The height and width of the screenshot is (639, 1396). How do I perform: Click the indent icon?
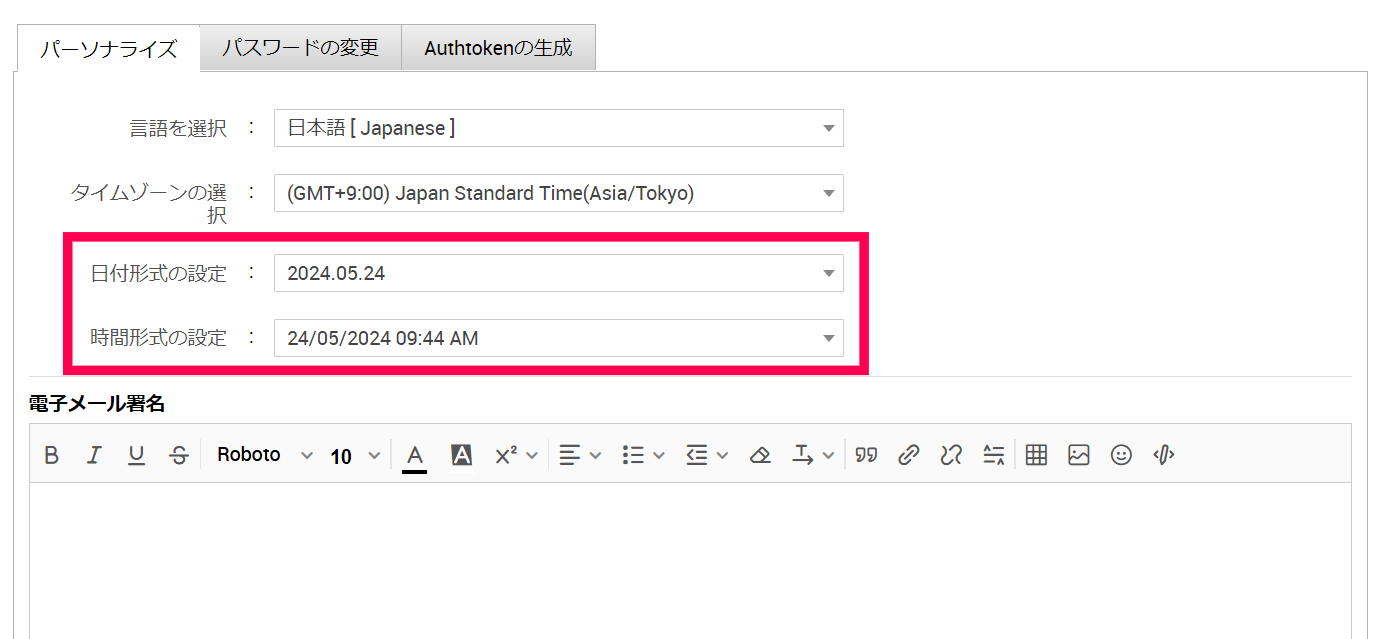[697, 455]
